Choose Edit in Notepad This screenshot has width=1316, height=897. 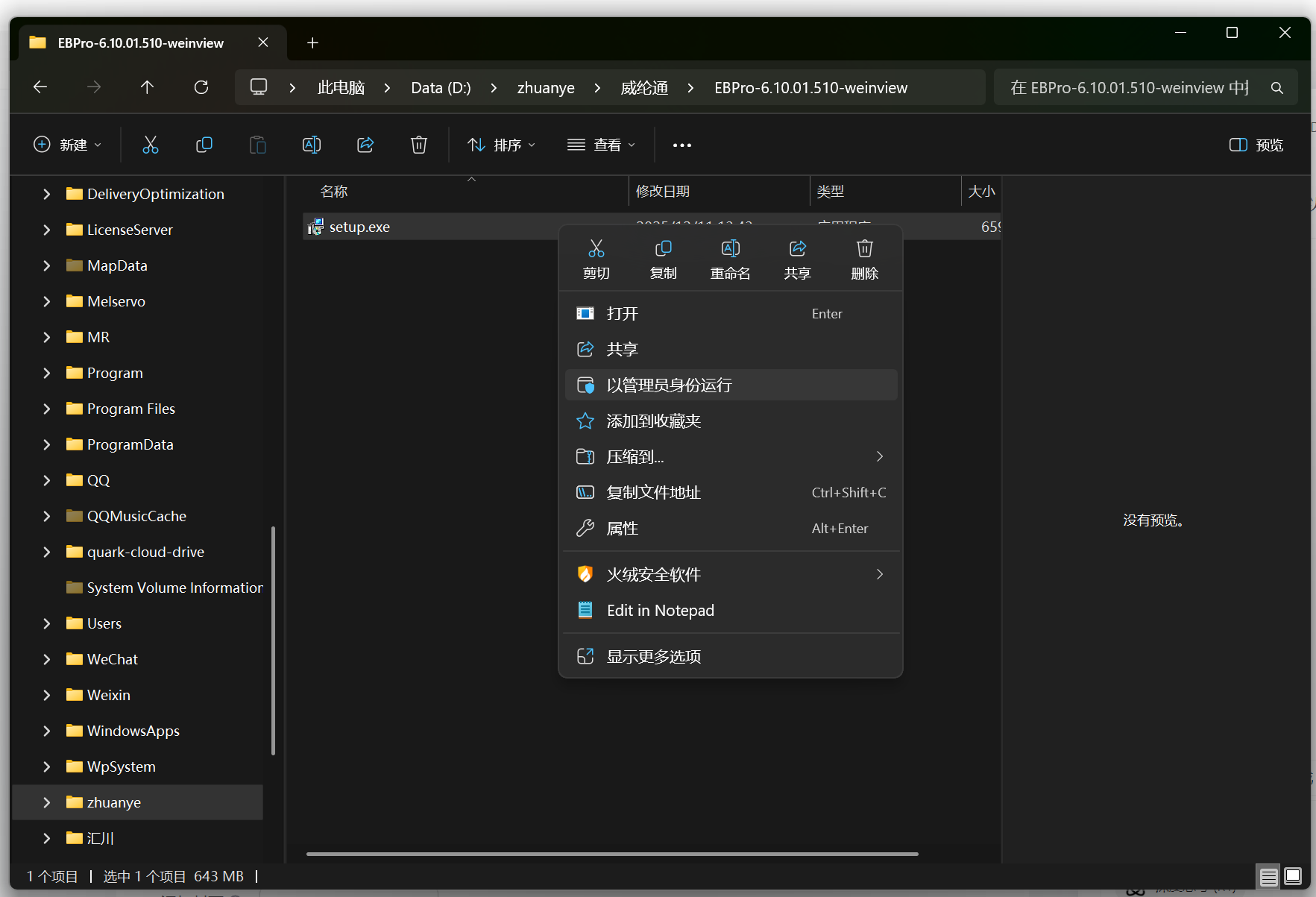point(731,611)
